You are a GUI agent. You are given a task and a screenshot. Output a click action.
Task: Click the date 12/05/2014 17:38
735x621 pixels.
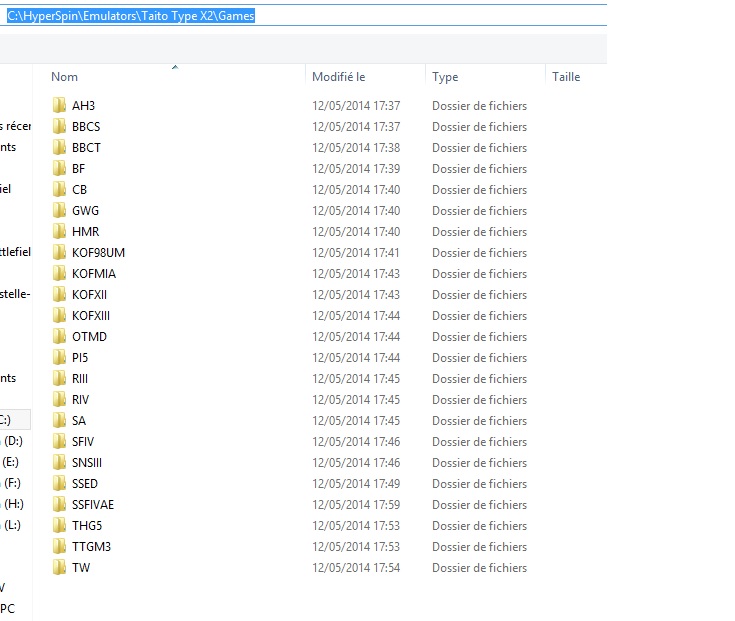tap(356, 148)
